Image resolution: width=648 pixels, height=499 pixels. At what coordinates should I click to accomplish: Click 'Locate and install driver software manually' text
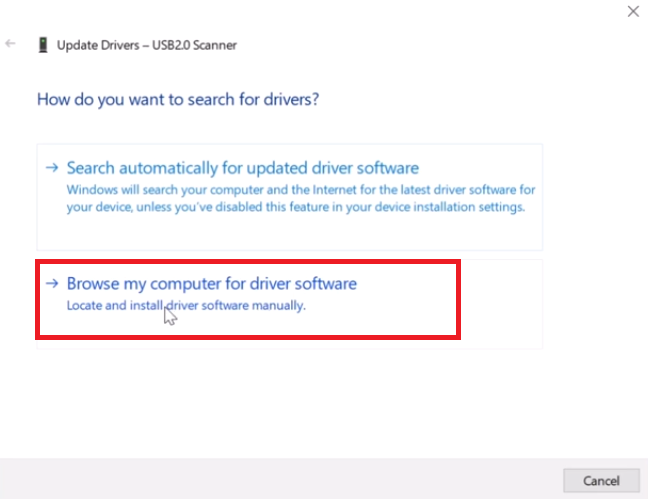point(185,305)
